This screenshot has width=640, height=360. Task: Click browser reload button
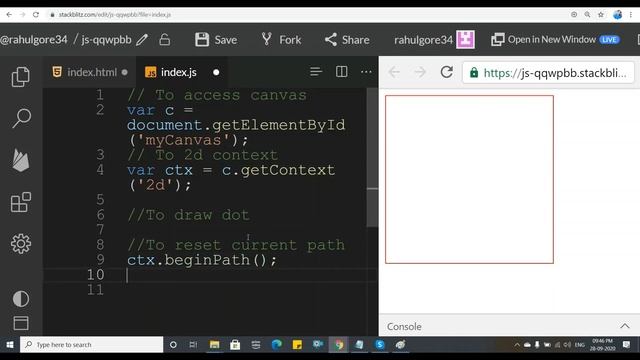point(36,14)
